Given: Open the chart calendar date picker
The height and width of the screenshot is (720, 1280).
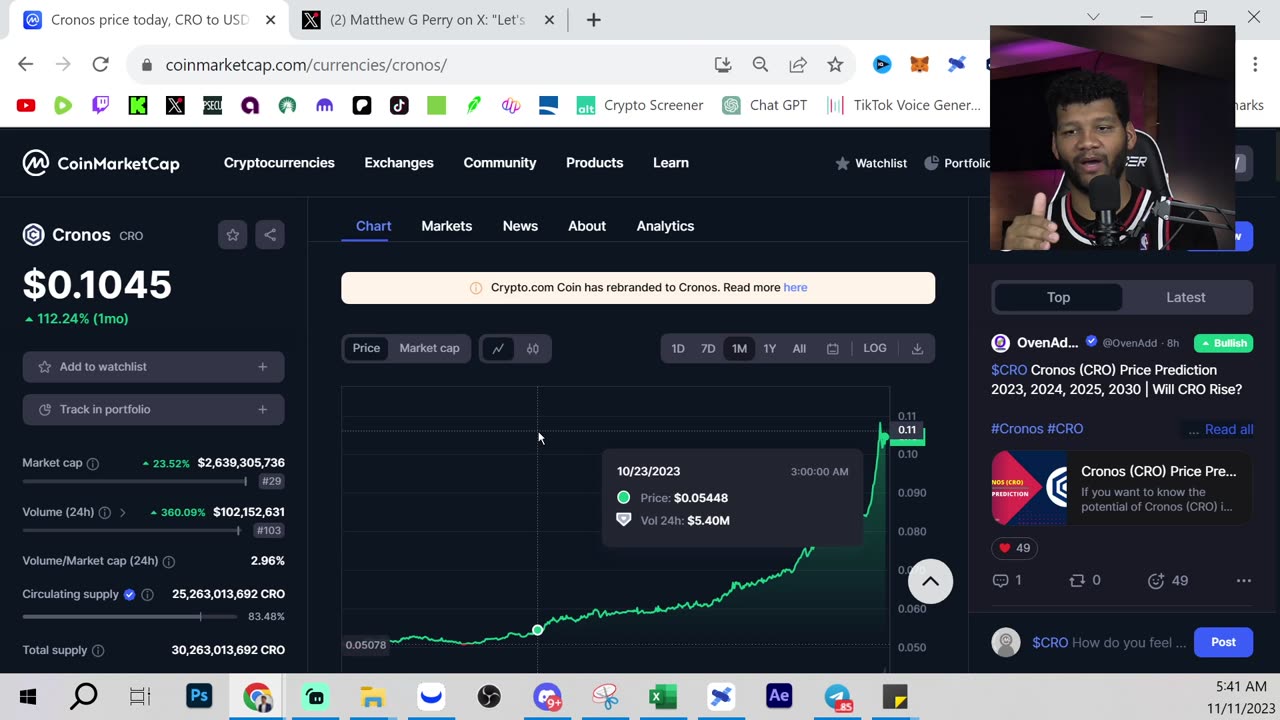Looking at the screenshot, I should click(x=833, y=348).
